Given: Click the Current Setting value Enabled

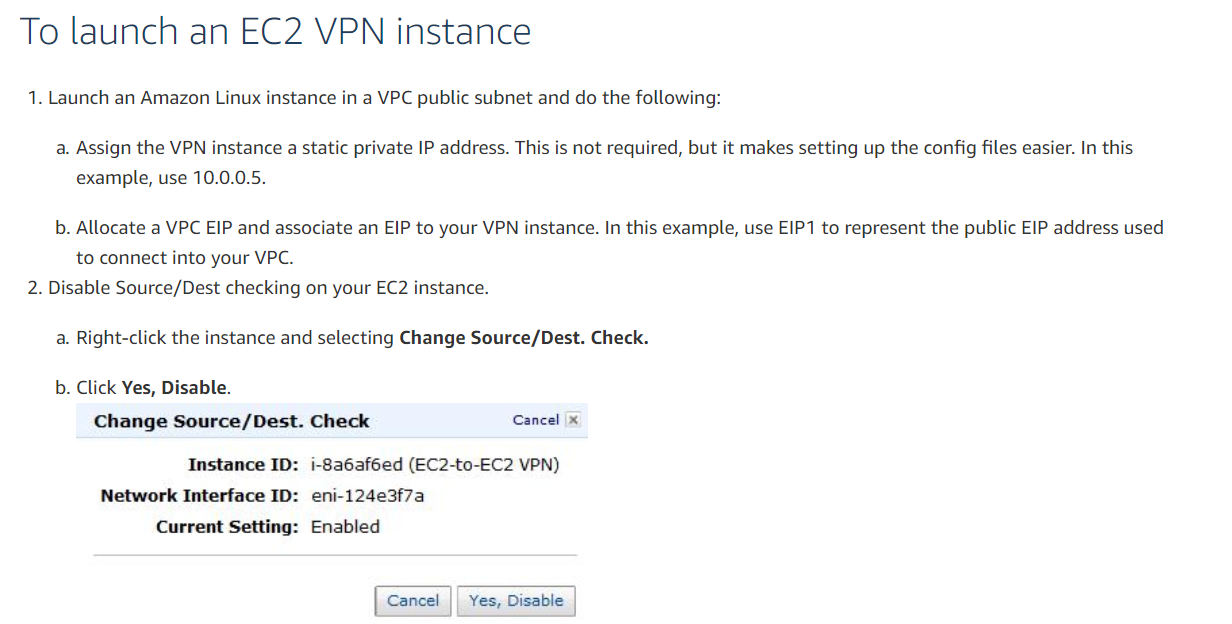Looking at the screenshot, I should click(x=345, y=527).
